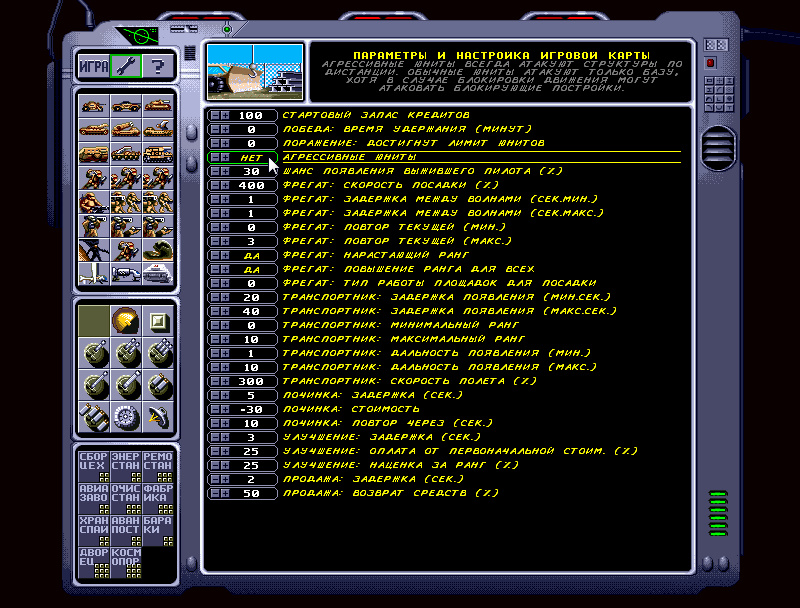Select the golden dome structure icon
The image size is (800, 608).
pyautogui.click(x=126, y=321)
